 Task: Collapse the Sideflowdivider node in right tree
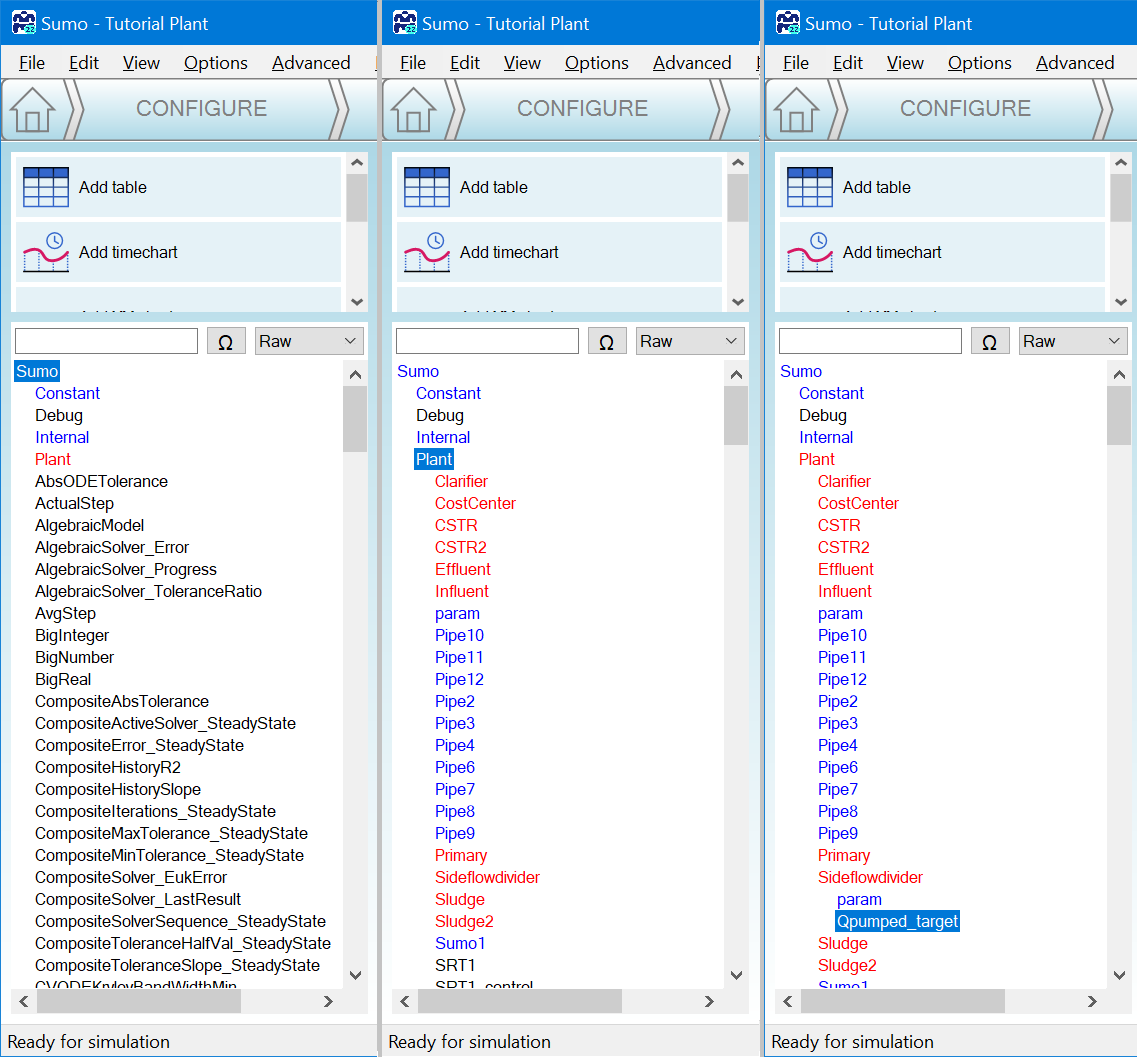tap(870, 877)
